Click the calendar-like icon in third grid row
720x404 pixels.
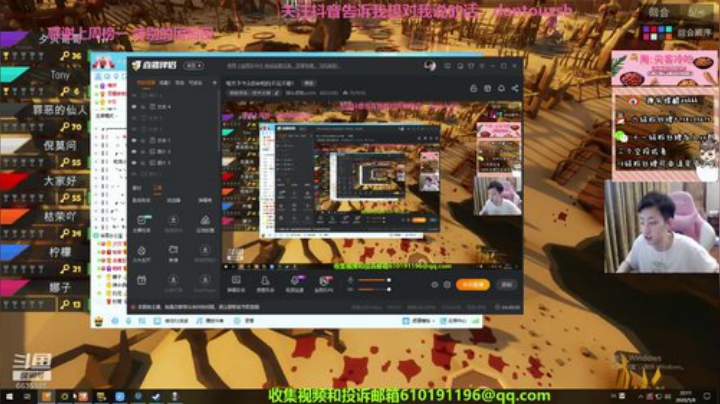[x=141, y=281]
